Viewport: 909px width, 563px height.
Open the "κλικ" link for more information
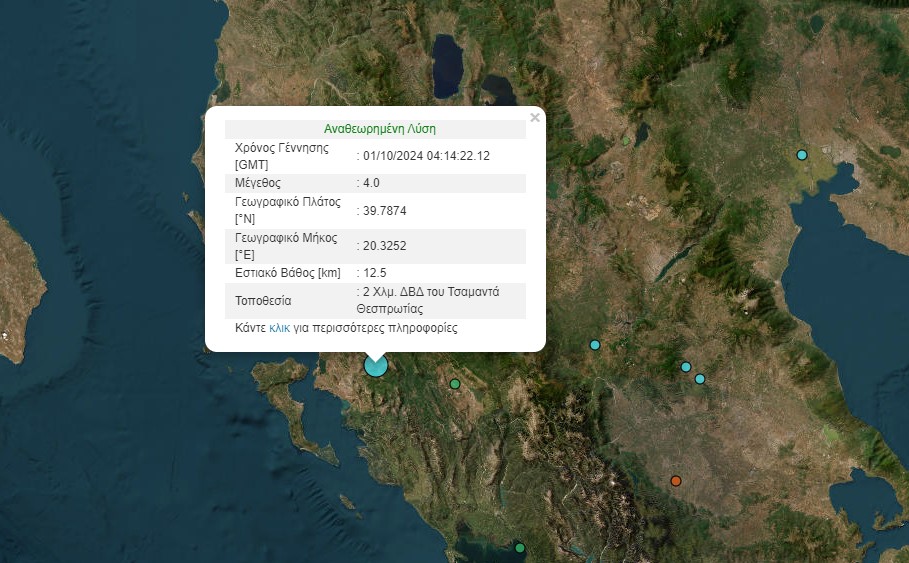click(279, 328)
